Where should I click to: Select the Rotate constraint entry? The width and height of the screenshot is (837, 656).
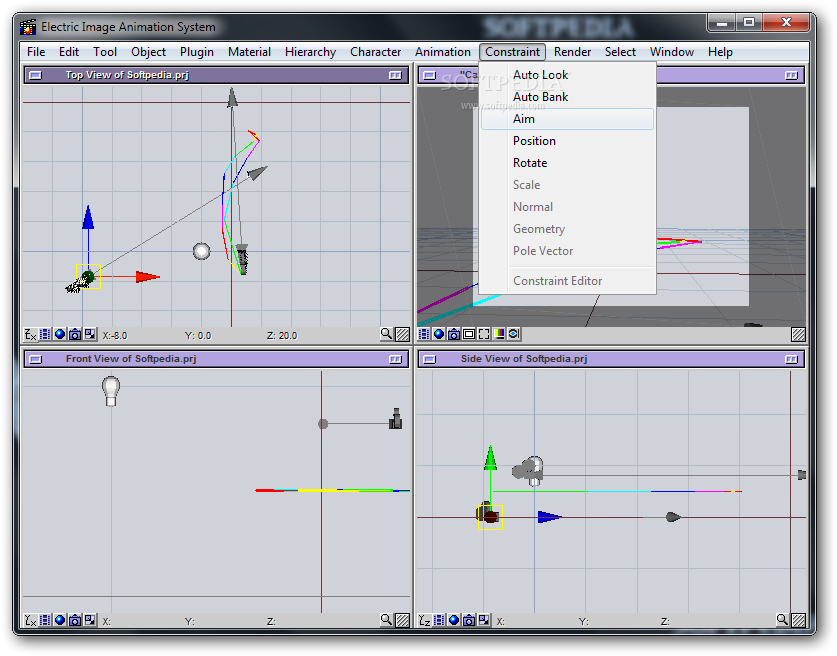567,163
